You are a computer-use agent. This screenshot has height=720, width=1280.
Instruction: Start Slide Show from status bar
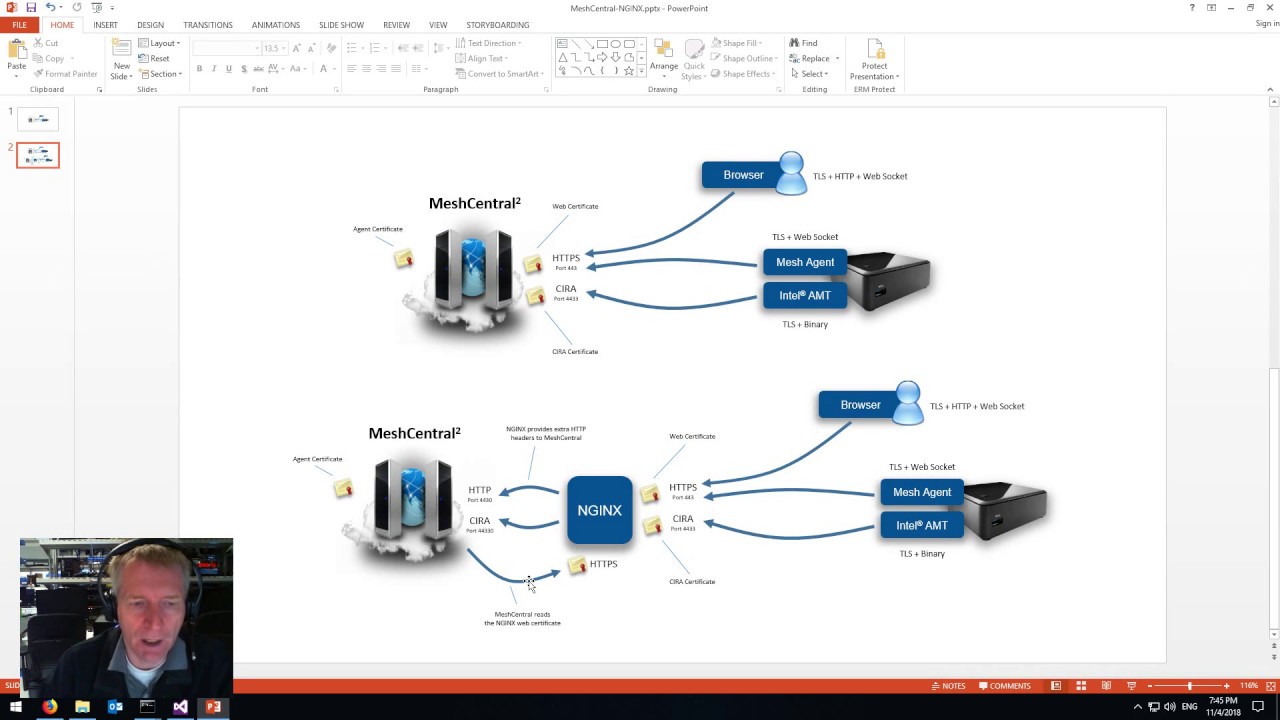click(x=1131, y=686)
